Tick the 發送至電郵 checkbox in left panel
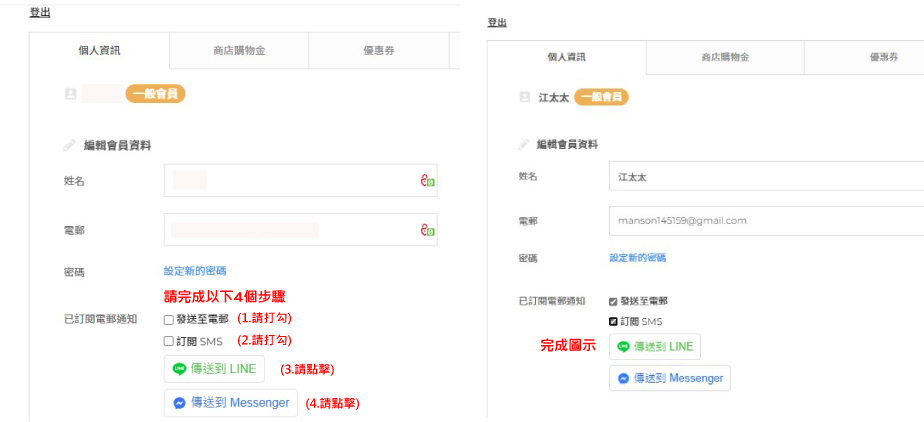Viewport: 924px width, 422px height. click(x=169, y=320)
